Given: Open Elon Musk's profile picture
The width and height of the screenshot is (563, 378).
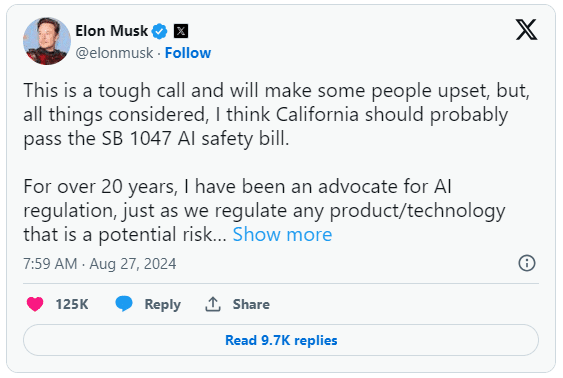Looking at the screenshot, I should [x=47, y=41].
